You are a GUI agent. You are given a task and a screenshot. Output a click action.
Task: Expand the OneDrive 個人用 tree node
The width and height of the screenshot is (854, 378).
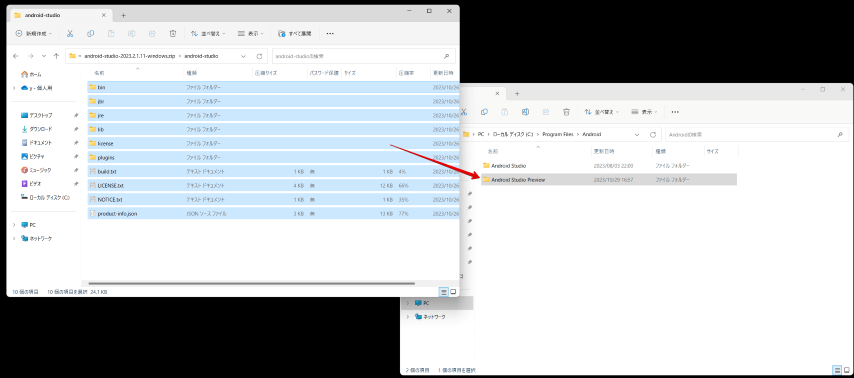coord(14,88)
